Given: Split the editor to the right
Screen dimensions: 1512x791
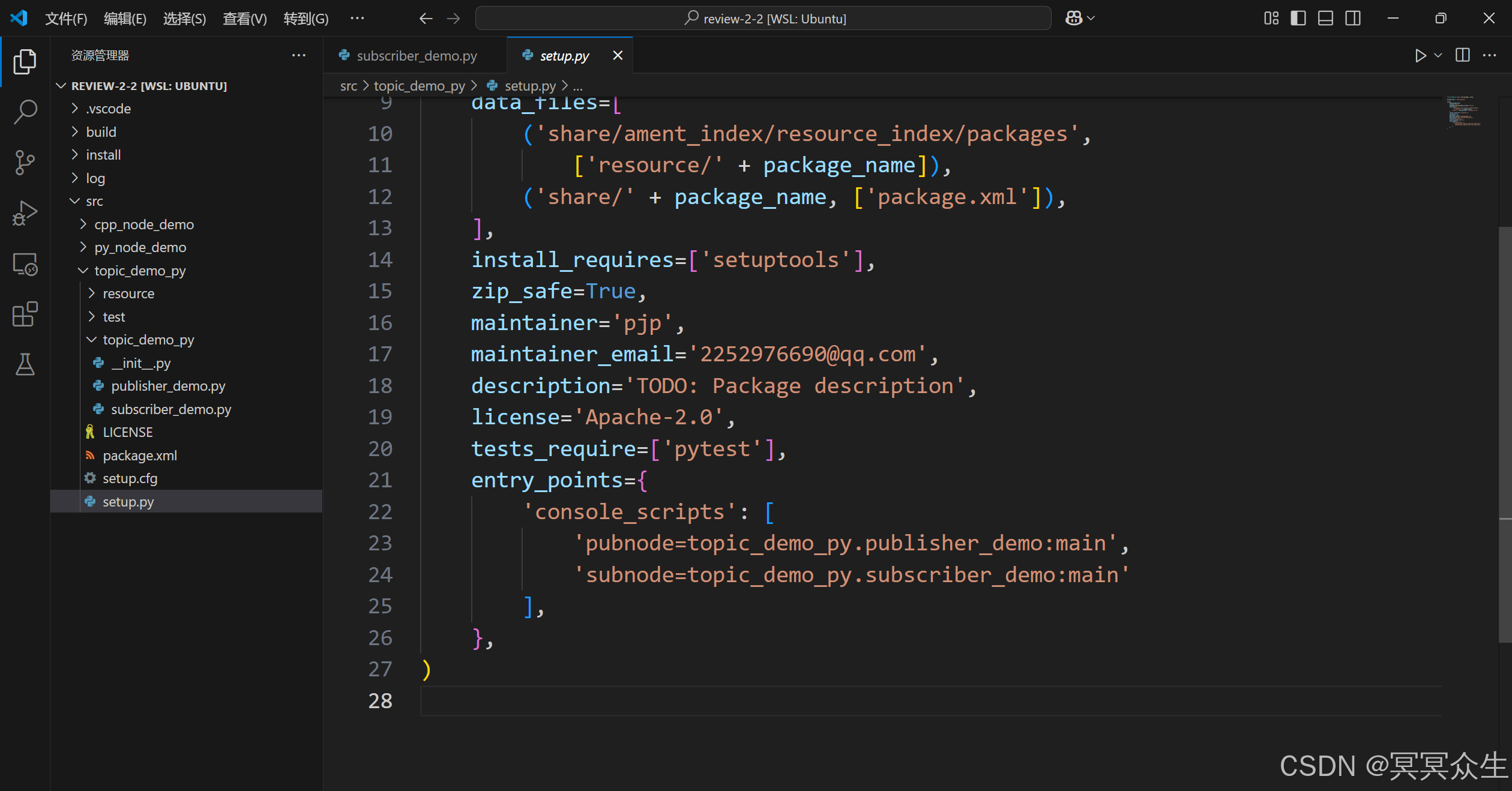Looking at the screenshot, I should pyautogui.click(x=1463, y=56).
